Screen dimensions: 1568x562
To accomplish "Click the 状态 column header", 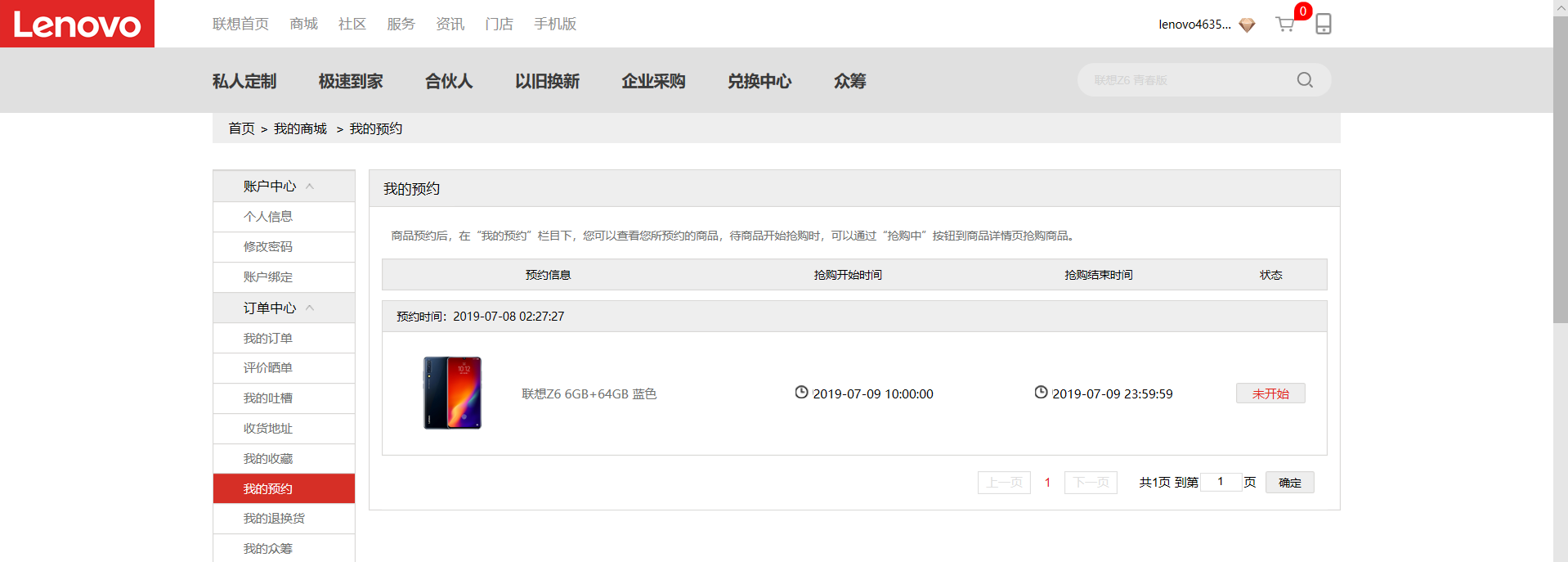I will (x=1270, y=275).
